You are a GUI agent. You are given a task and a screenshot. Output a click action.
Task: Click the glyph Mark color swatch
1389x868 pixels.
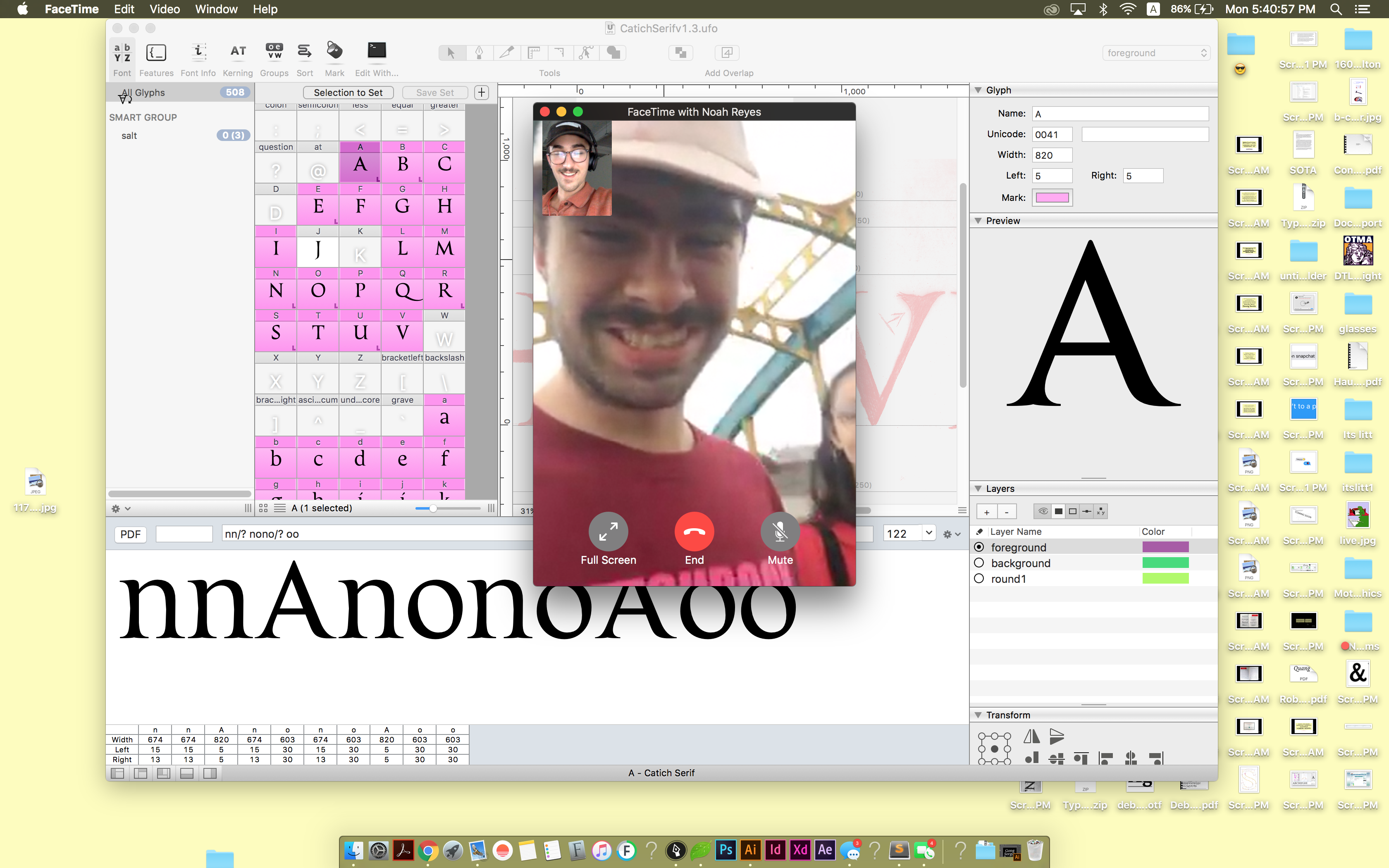click(x=1052, y=198)
